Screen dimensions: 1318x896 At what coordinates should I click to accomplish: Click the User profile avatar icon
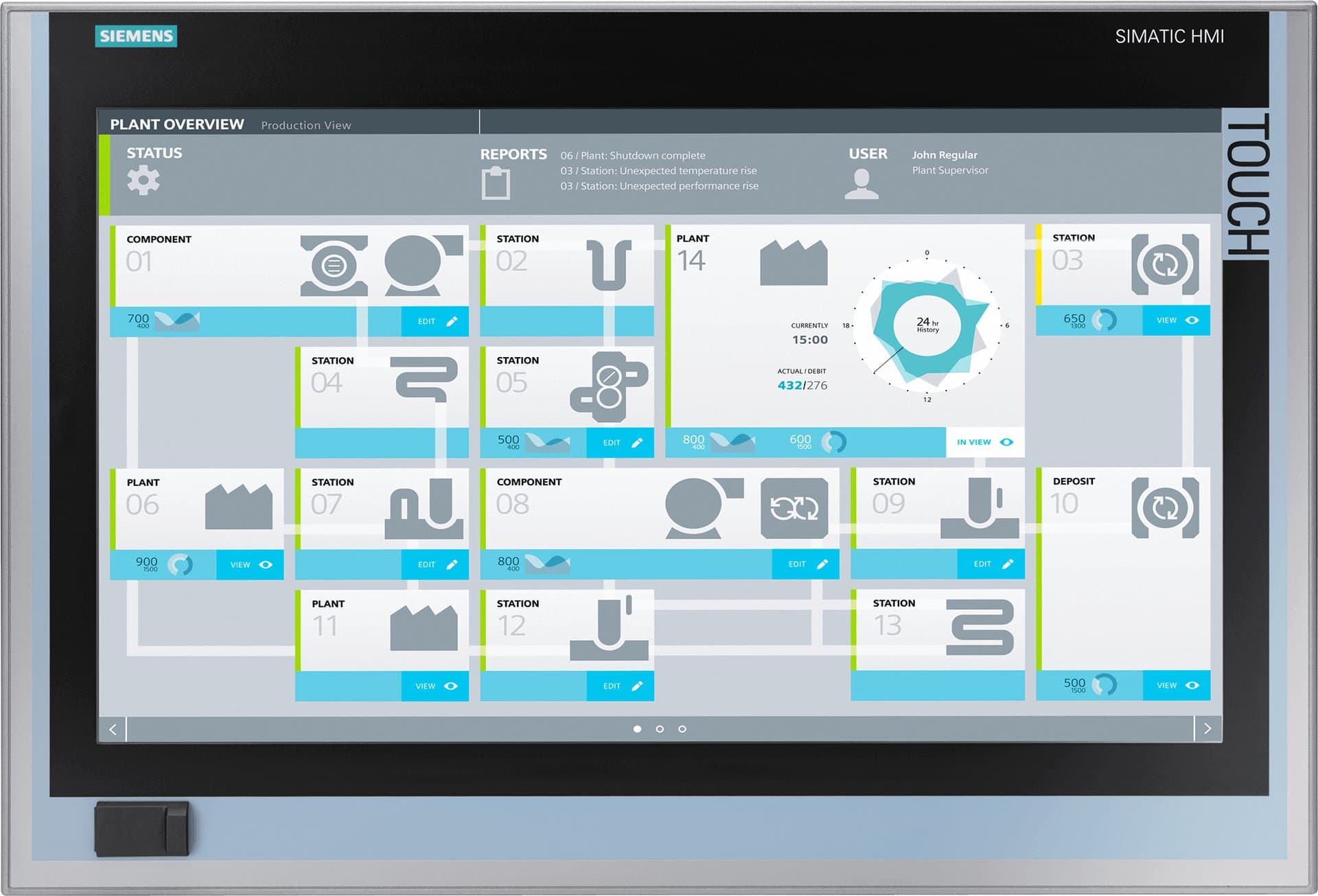coord(862,184)
